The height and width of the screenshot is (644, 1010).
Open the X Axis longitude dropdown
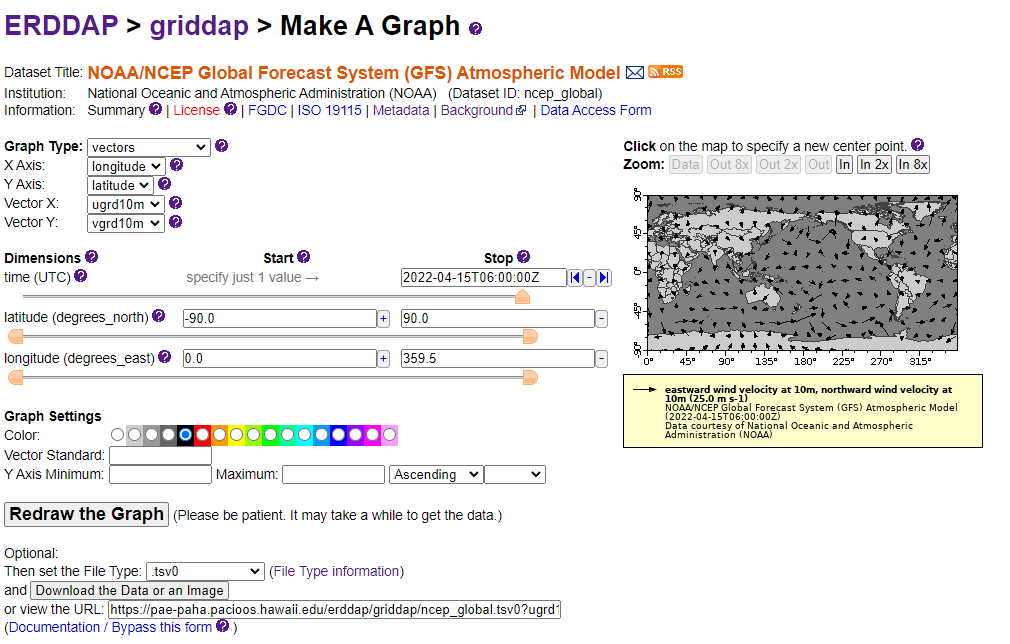126,166
